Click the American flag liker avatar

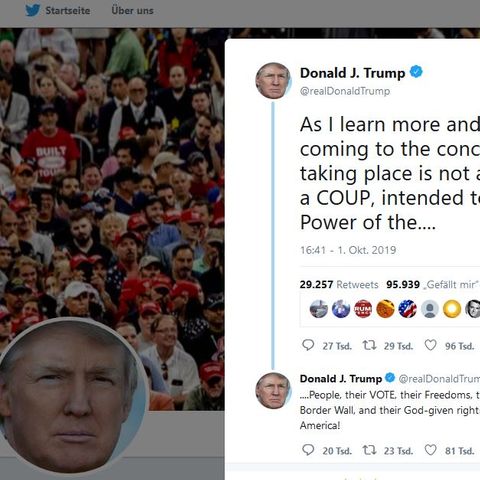point(408,309)
